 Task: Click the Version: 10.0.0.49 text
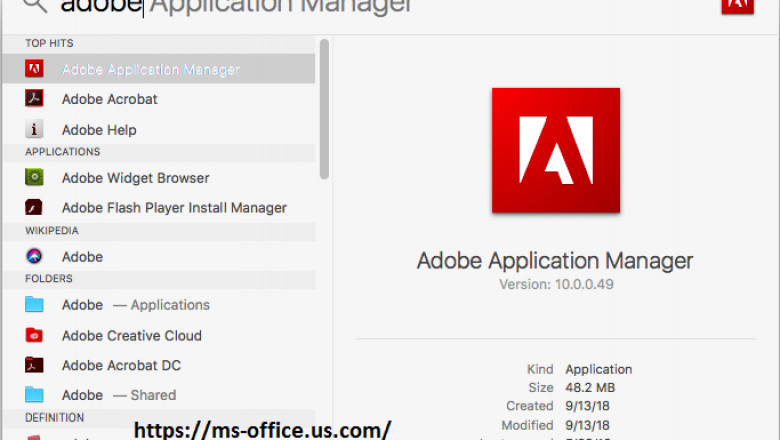click(x=556, y=284)
